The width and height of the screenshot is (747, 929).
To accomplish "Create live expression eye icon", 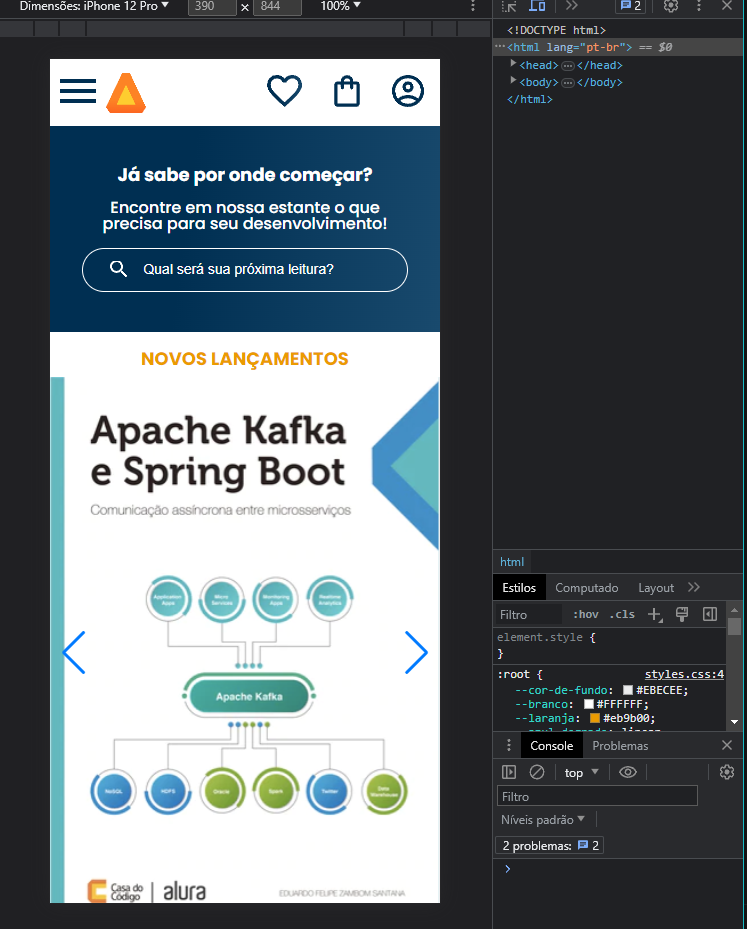I will point(628,772).
